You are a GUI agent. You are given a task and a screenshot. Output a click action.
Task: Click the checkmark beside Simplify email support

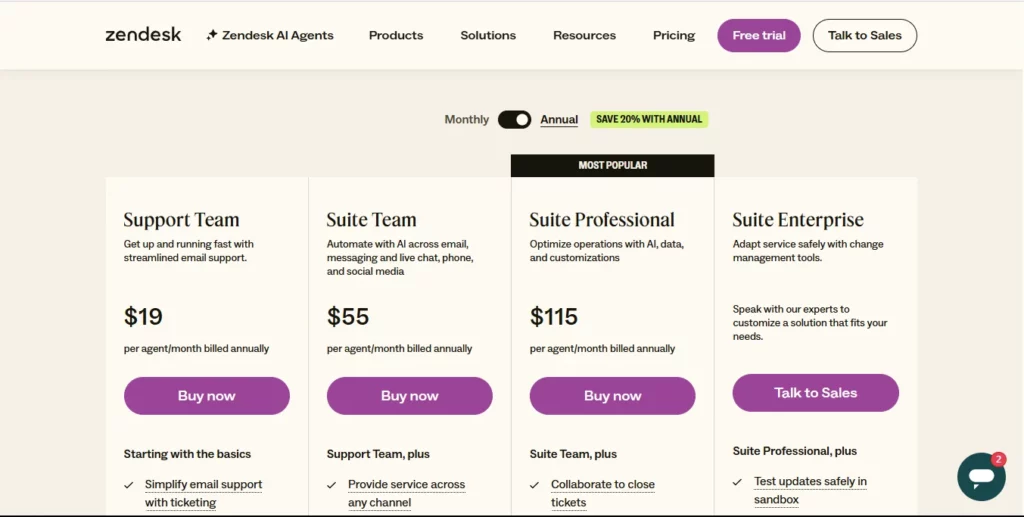click(129, 485)
